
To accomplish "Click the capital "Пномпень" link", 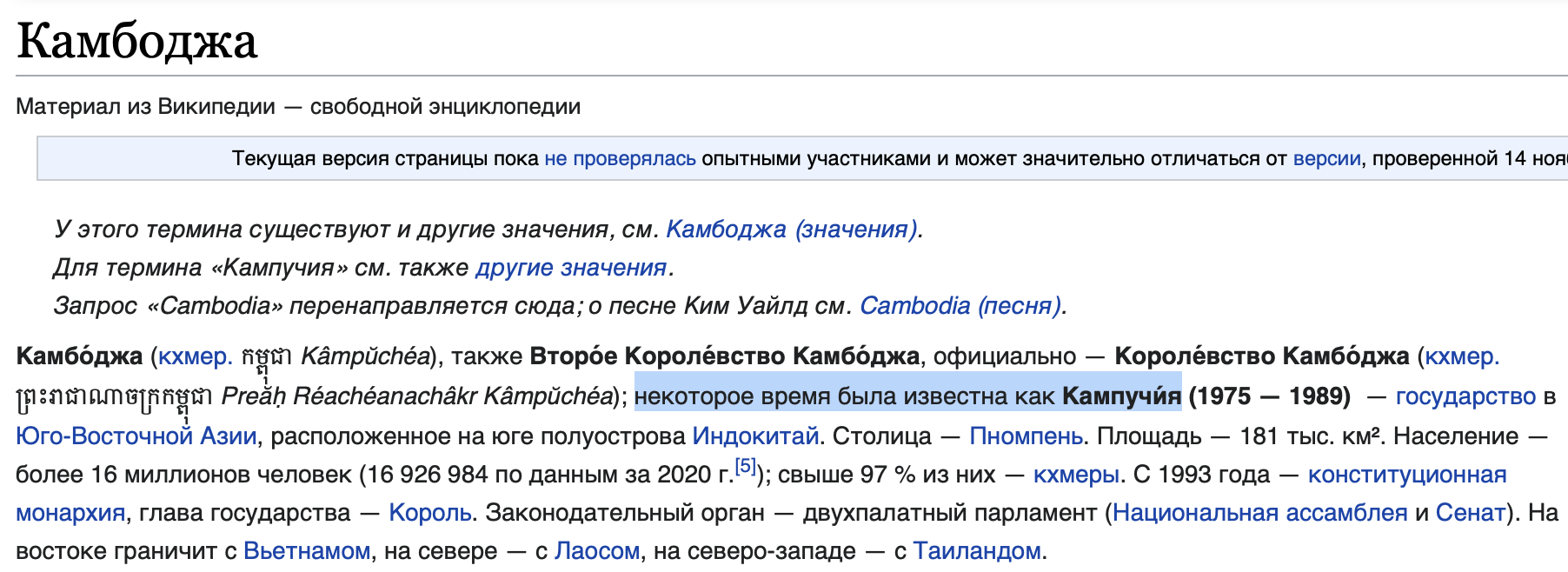I will point(1026,436).
